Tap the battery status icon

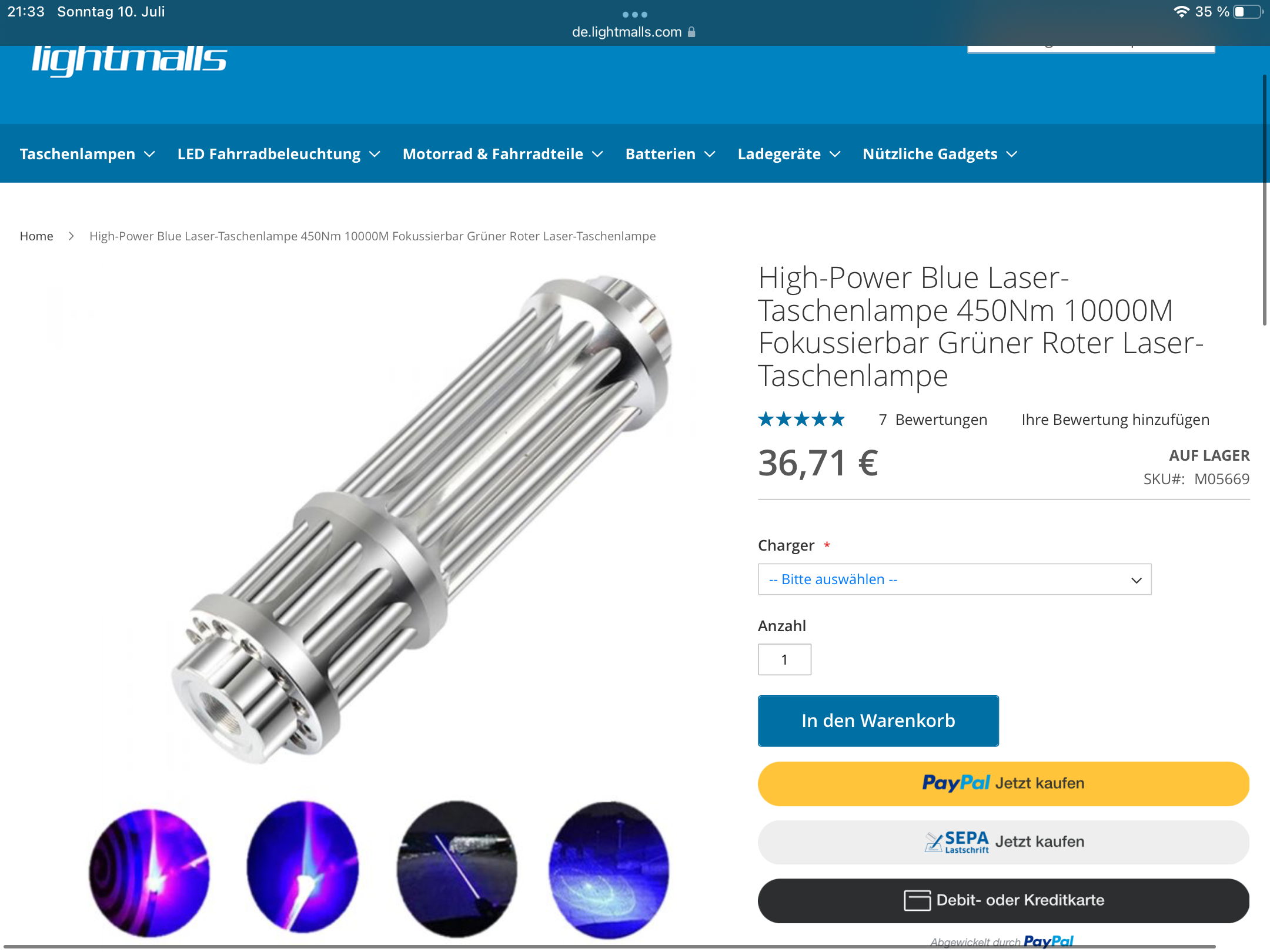[x=1248, y=11]
